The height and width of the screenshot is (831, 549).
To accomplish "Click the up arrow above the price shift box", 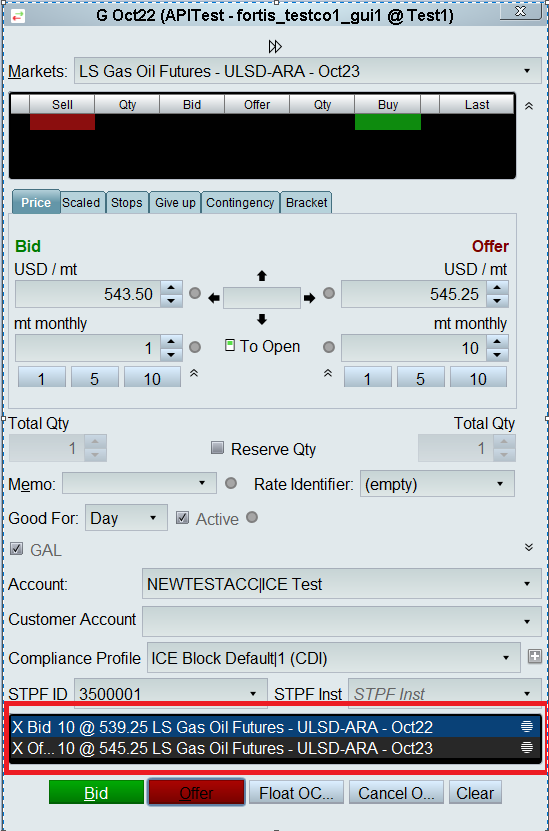I will tap(262, 276).
